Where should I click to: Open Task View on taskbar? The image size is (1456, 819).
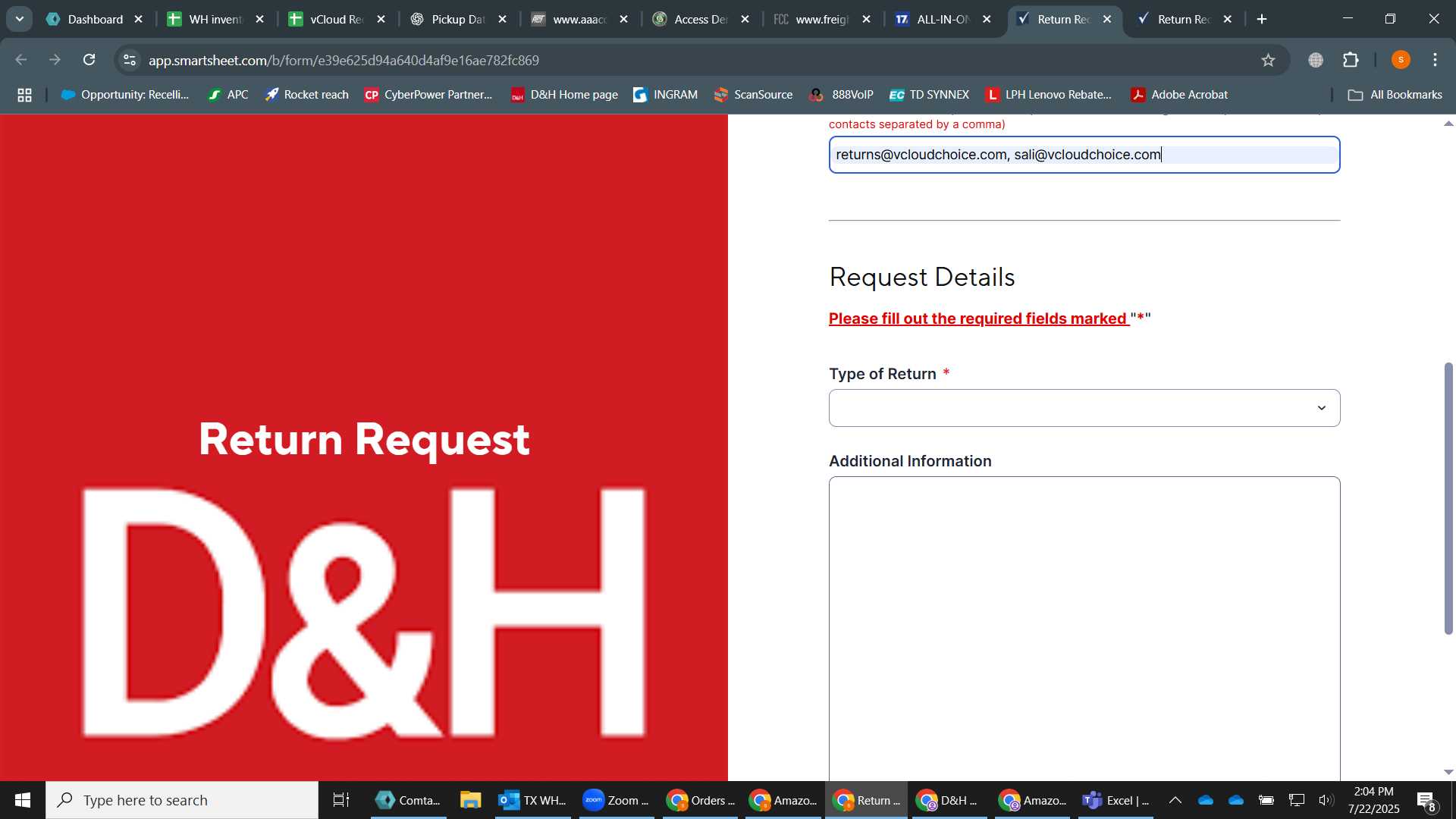[x=341, y=800]
